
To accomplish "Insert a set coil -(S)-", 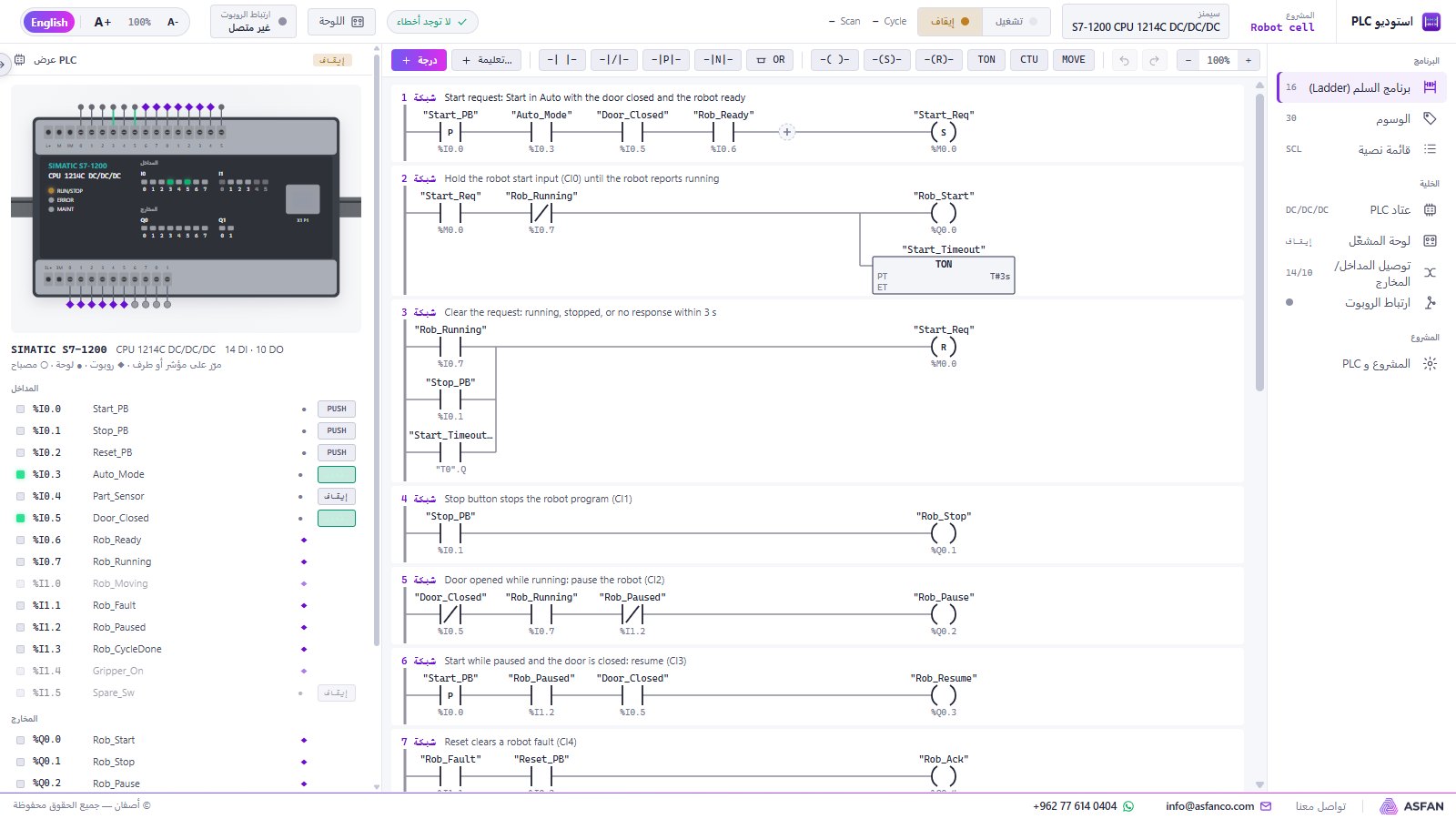I will (x=887, y=60).
